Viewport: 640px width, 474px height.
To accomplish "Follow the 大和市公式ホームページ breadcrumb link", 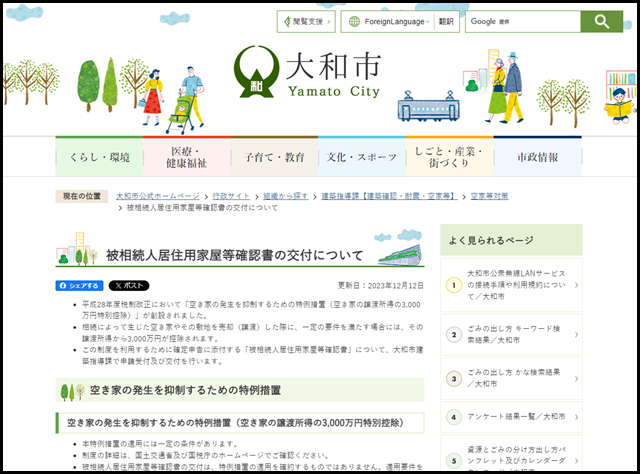I will pos(158,196).
